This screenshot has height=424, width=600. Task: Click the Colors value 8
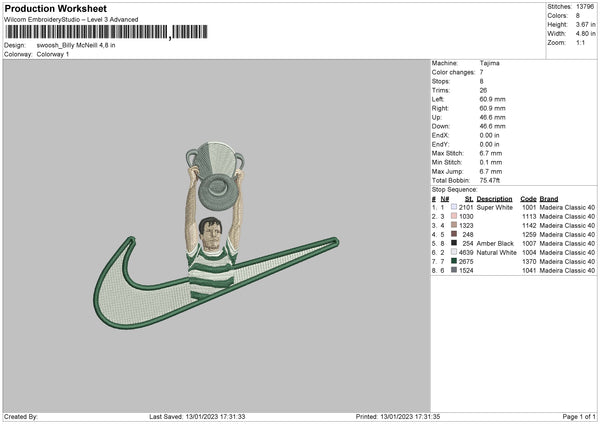[578, 16]
